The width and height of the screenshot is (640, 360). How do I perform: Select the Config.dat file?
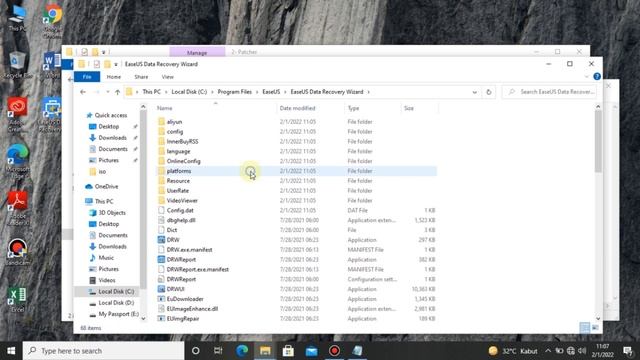(180, 210)
